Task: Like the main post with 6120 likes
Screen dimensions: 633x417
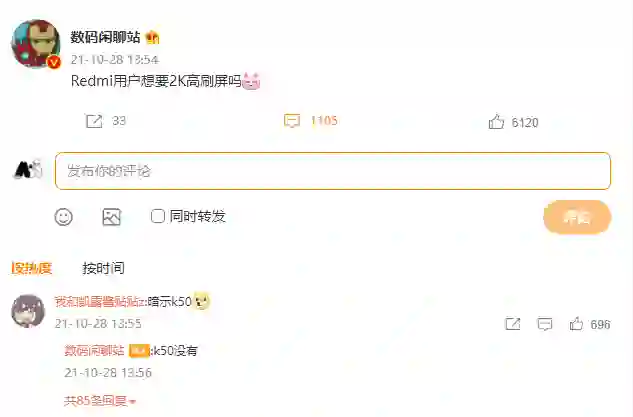Action: [x=496, y=121]
